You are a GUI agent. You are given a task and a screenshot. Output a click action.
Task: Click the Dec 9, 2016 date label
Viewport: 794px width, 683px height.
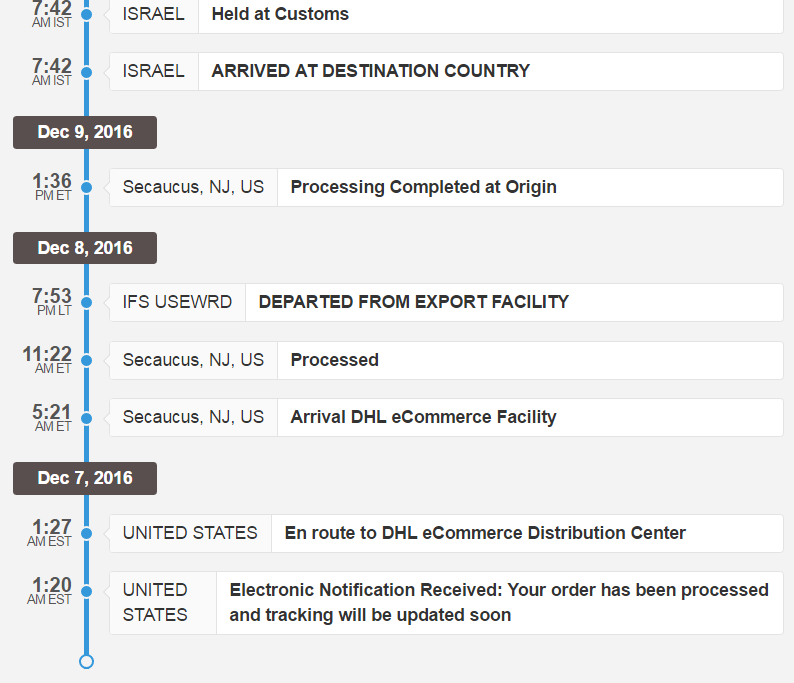[85, 132]
